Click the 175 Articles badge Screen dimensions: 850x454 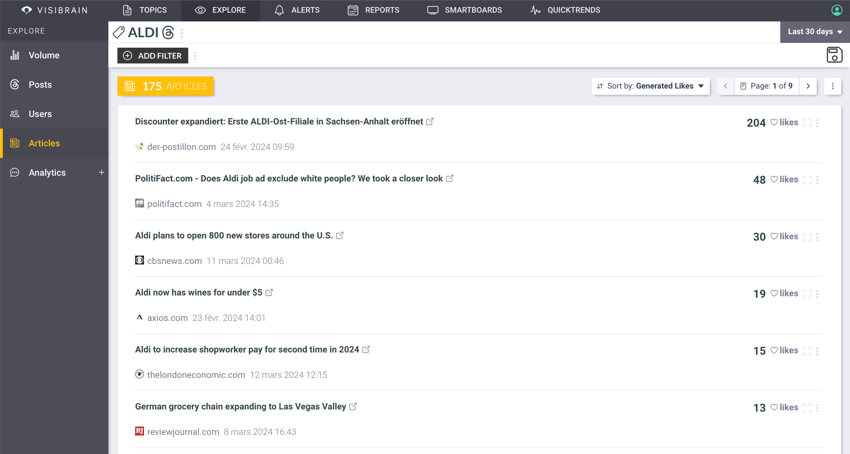[166, 86]
